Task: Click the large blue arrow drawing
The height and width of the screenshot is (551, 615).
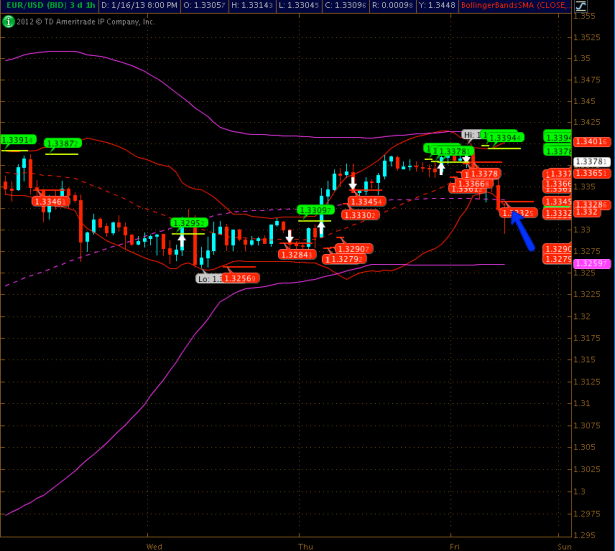Action: click(x=520, y=231)
